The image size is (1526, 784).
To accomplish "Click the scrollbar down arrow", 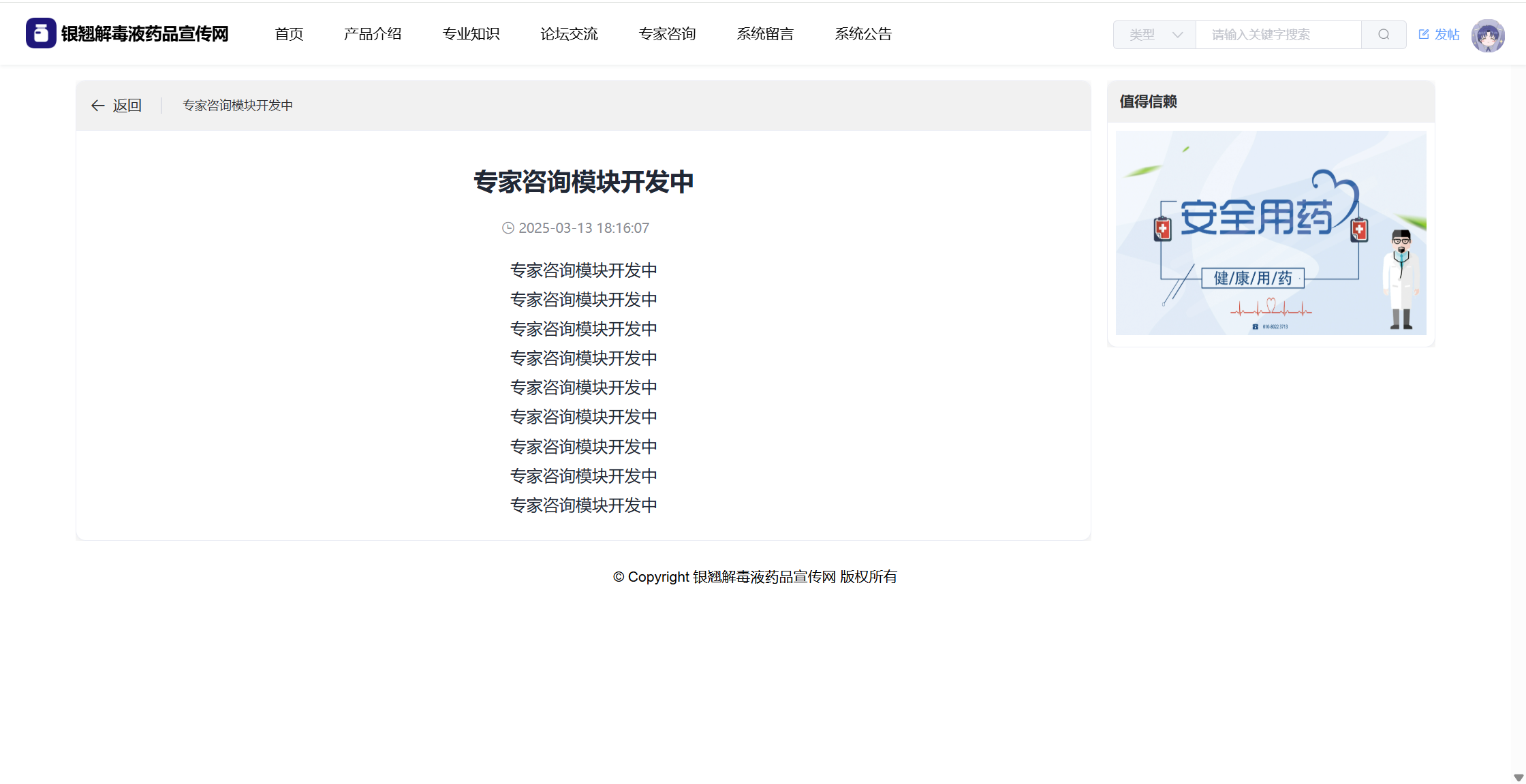I will 1519,777.
